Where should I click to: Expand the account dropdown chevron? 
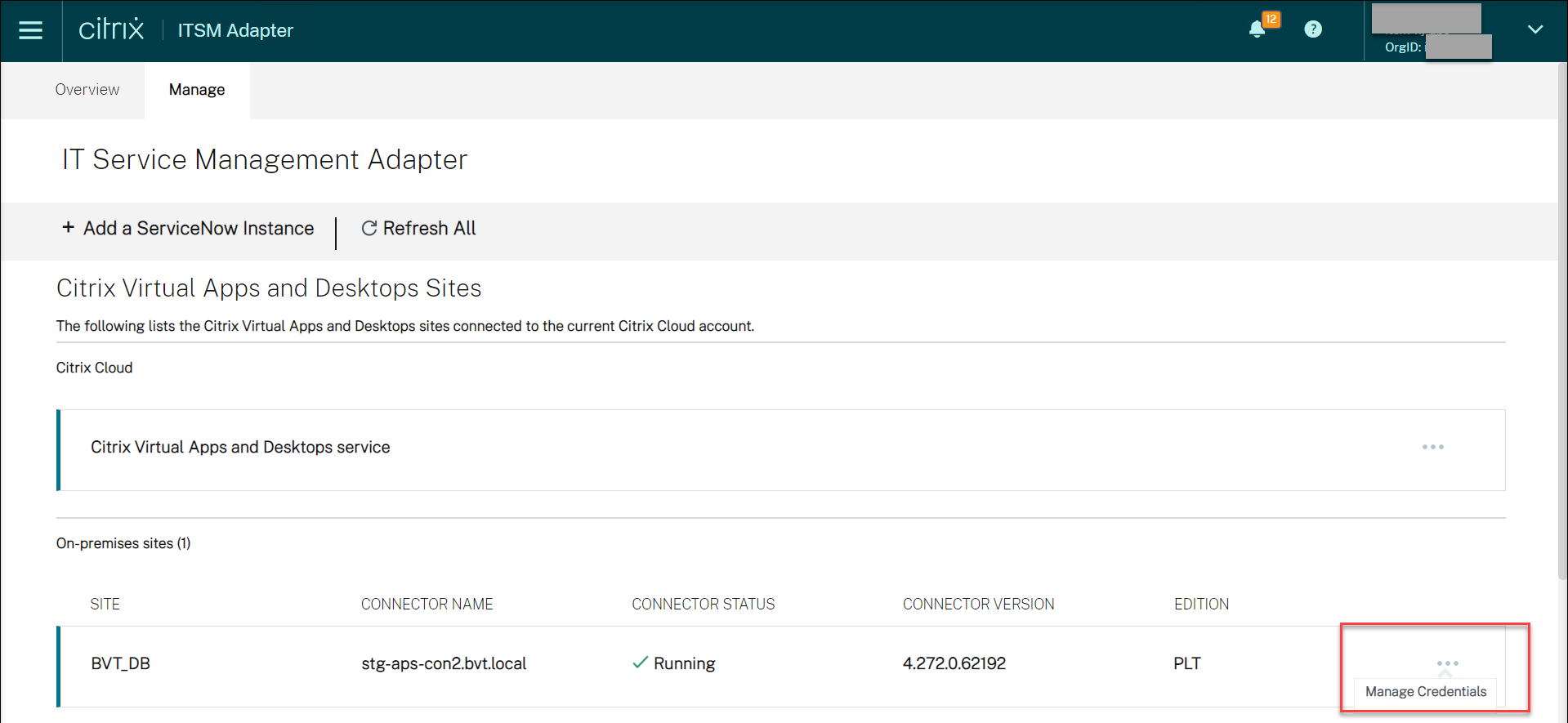tap(1535, 29)
